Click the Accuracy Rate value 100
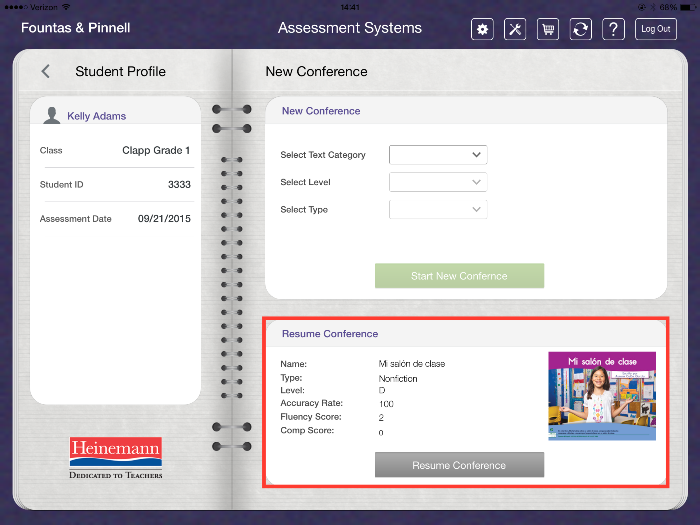The width and height of the screenshot is (700, 525). 386,404
